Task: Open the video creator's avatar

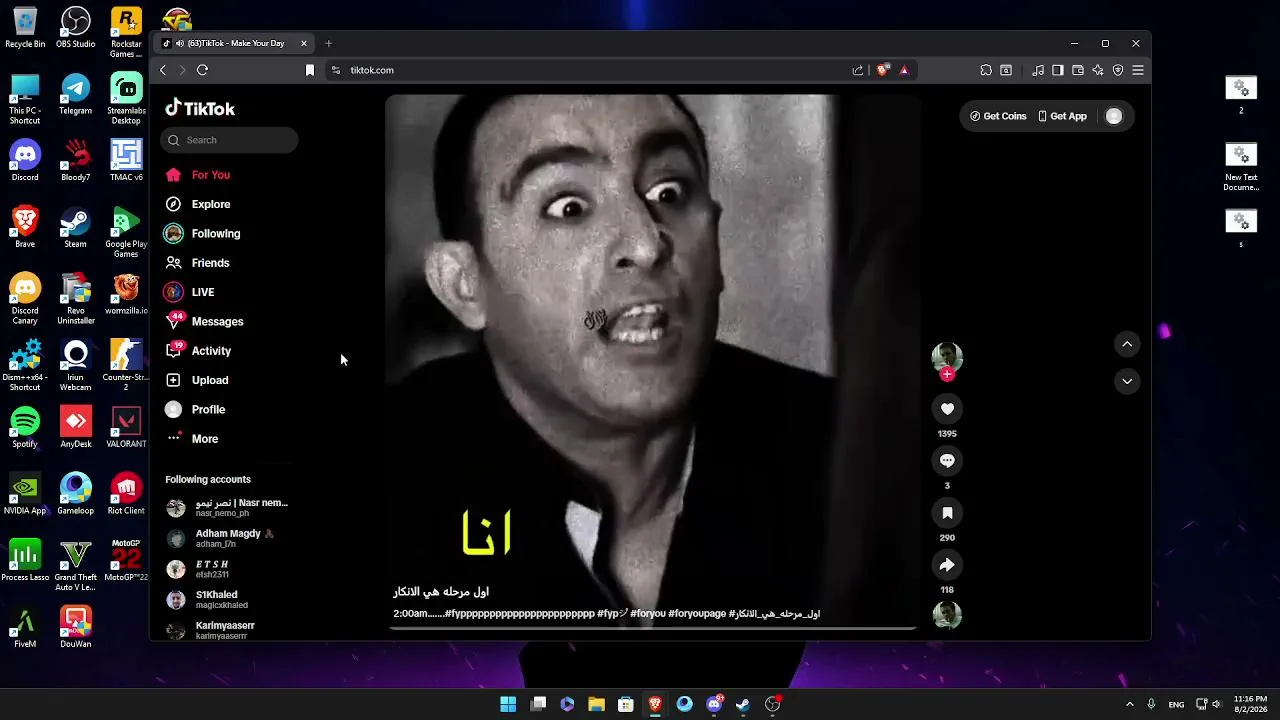Action: (x=947, y=356)
